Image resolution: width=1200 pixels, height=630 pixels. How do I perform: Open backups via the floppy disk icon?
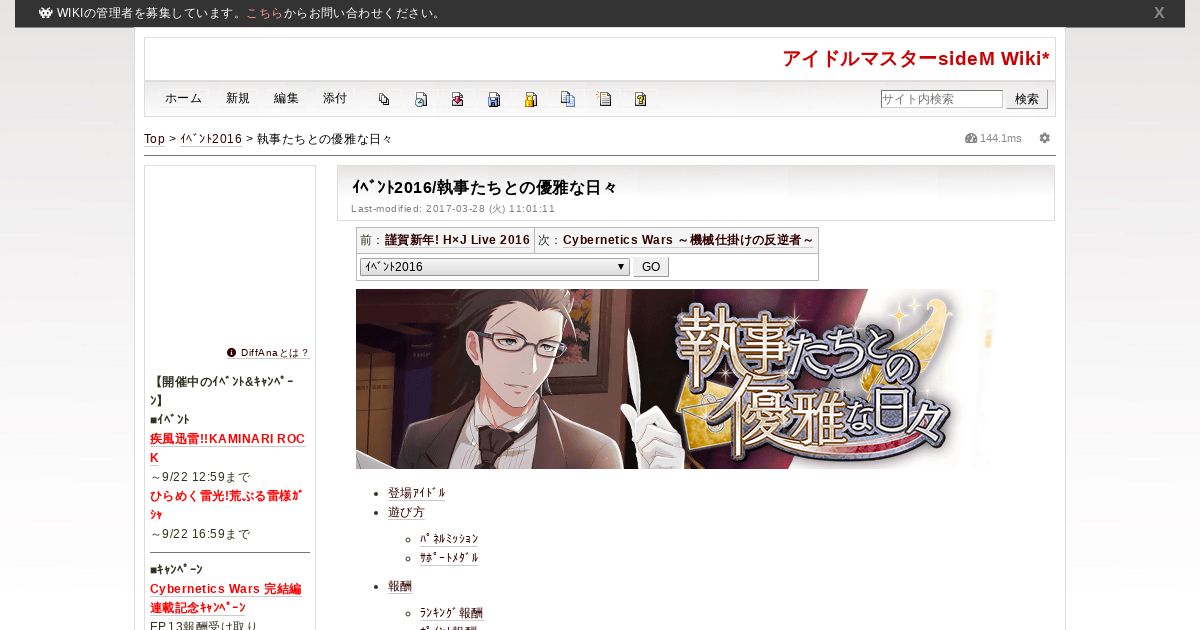494,99
